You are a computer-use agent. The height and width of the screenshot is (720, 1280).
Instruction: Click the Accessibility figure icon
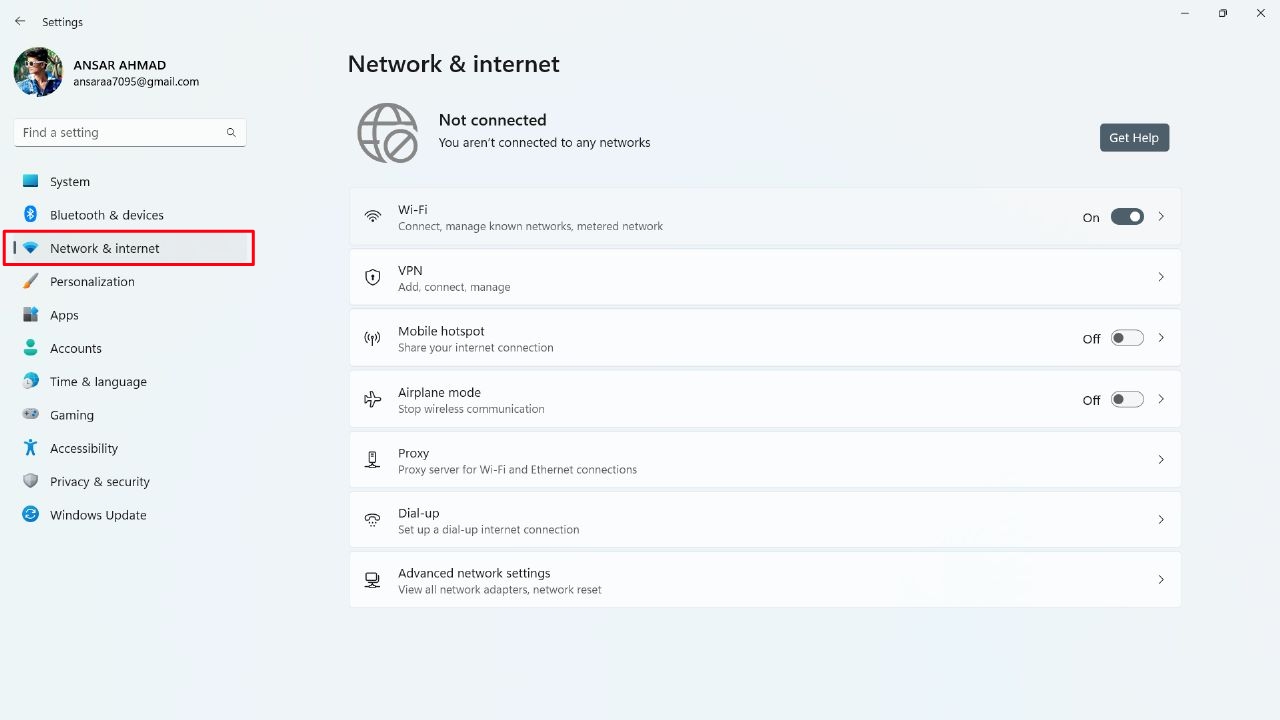point(30,448)
